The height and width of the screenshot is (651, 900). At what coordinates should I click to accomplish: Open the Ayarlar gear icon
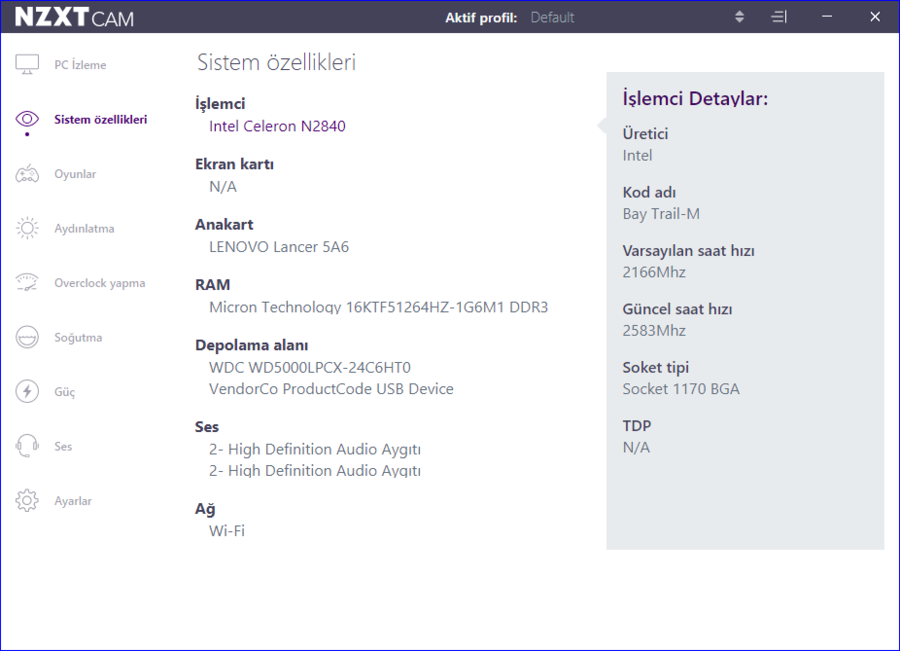point(27,501)
